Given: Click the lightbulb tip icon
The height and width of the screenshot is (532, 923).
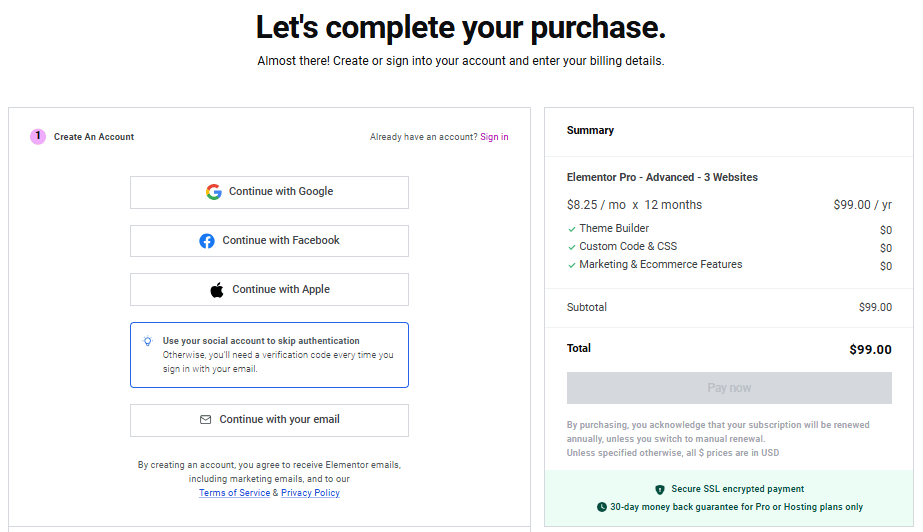Looking at the screenshot, I should point(148,341).
